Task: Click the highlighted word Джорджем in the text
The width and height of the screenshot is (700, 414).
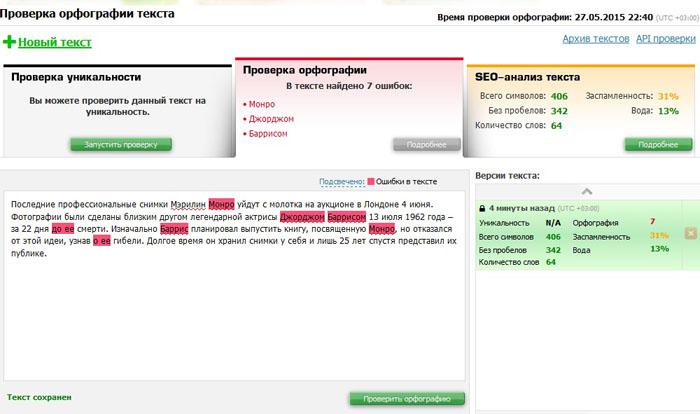Action: pos(302,217)
